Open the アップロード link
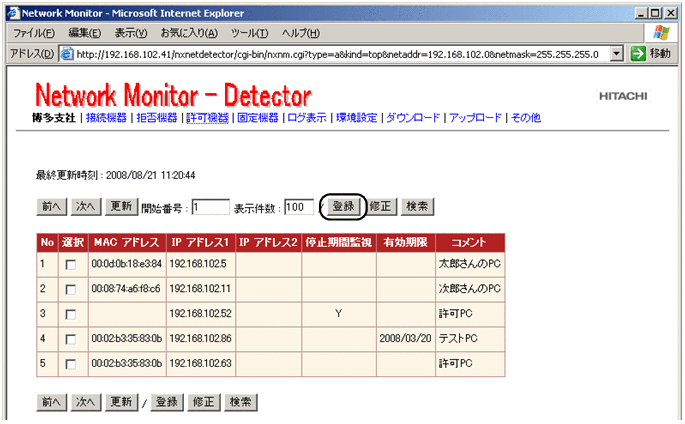Image resolution: width=685 pixels, height=424 pixels. (475, 117)
